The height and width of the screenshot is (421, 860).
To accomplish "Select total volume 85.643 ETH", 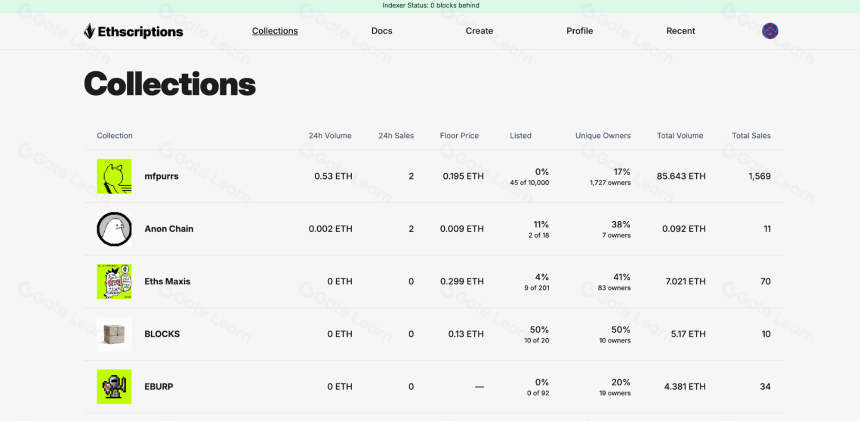I will 681,177.
